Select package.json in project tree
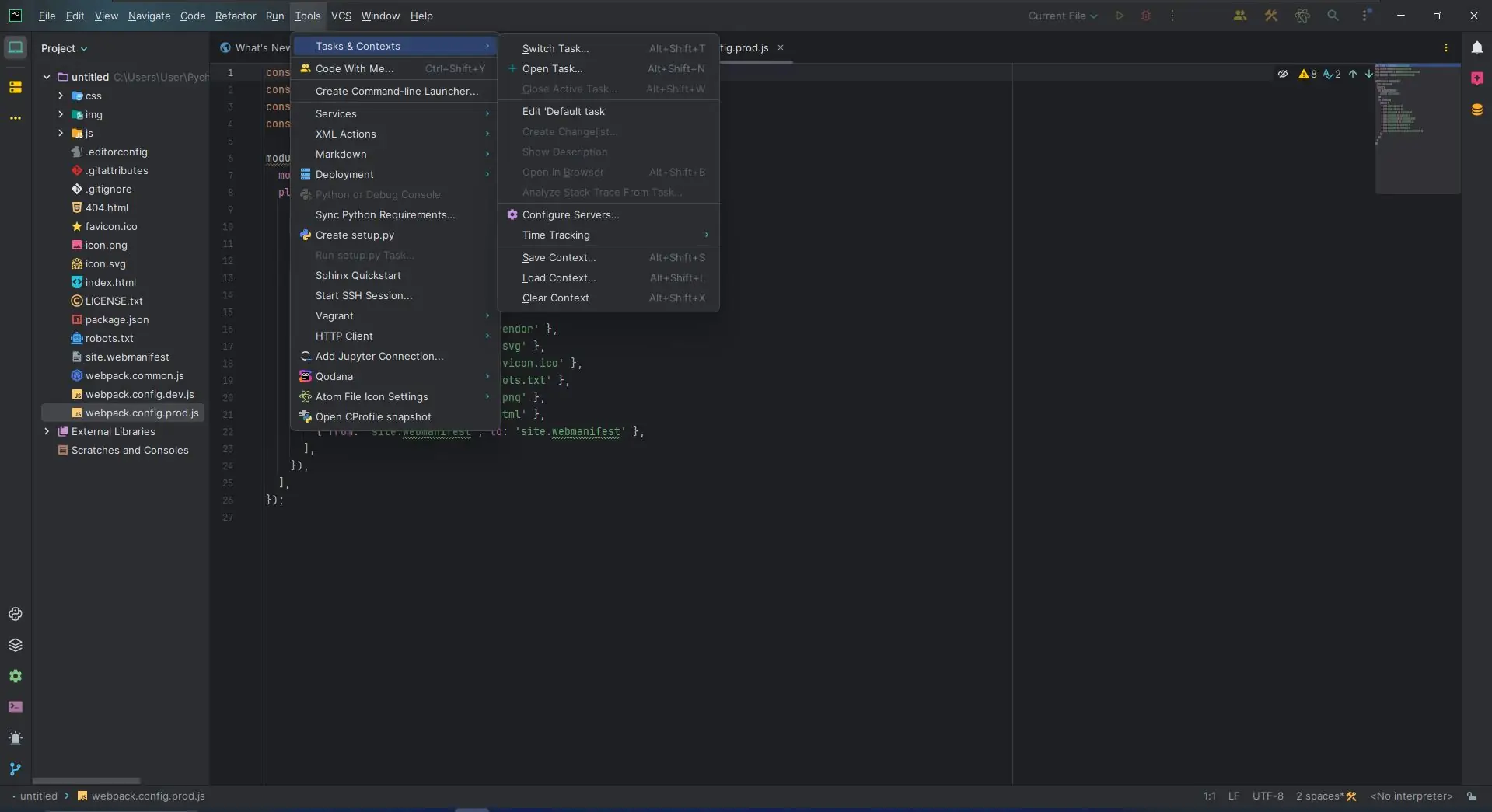This screenshot has height=812, width=1492. (x=117, y=319)
